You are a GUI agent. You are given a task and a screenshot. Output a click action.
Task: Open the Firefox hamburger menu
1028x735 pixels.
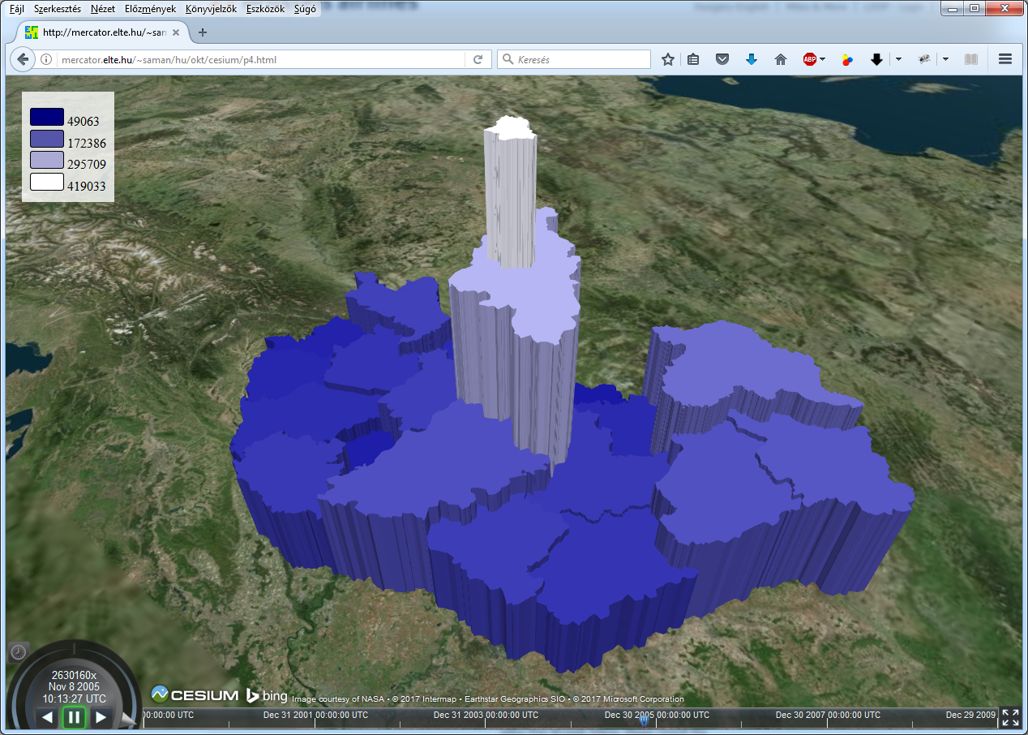tap(1005, 59)
